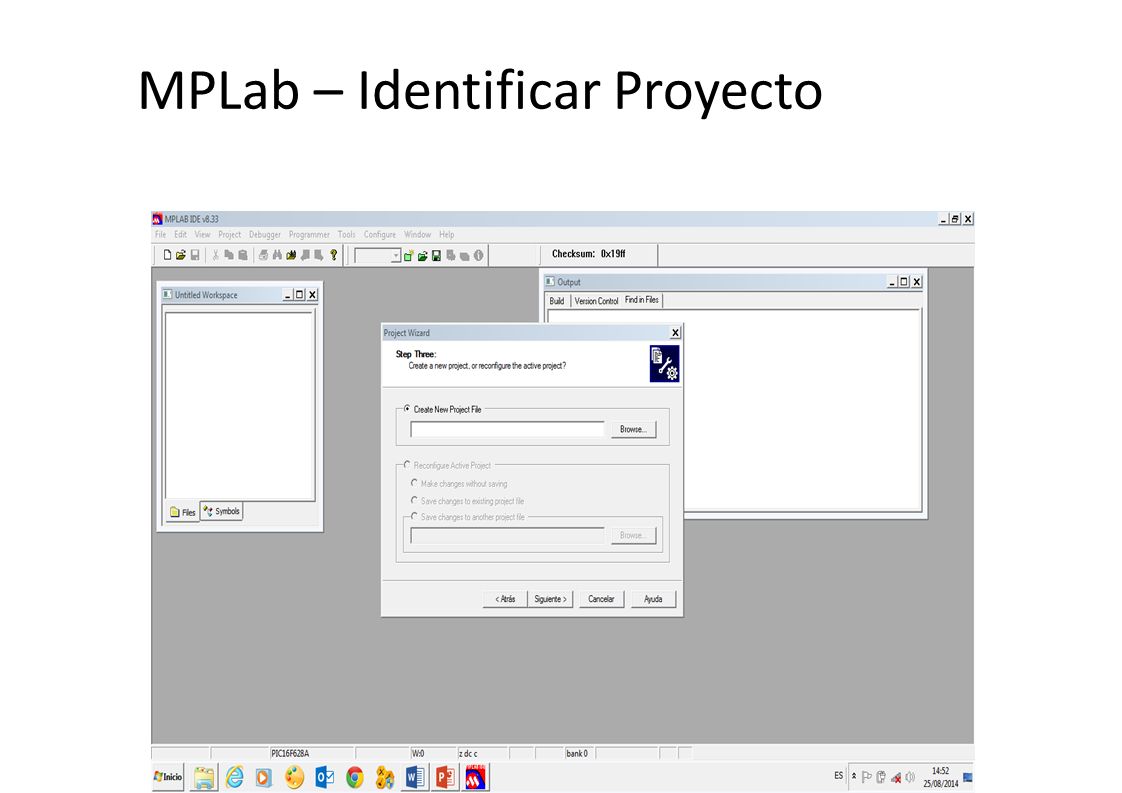This screenshot has width=1122, height=793.
Task: Open Word from the taskbar
Action: pos(415,777)
